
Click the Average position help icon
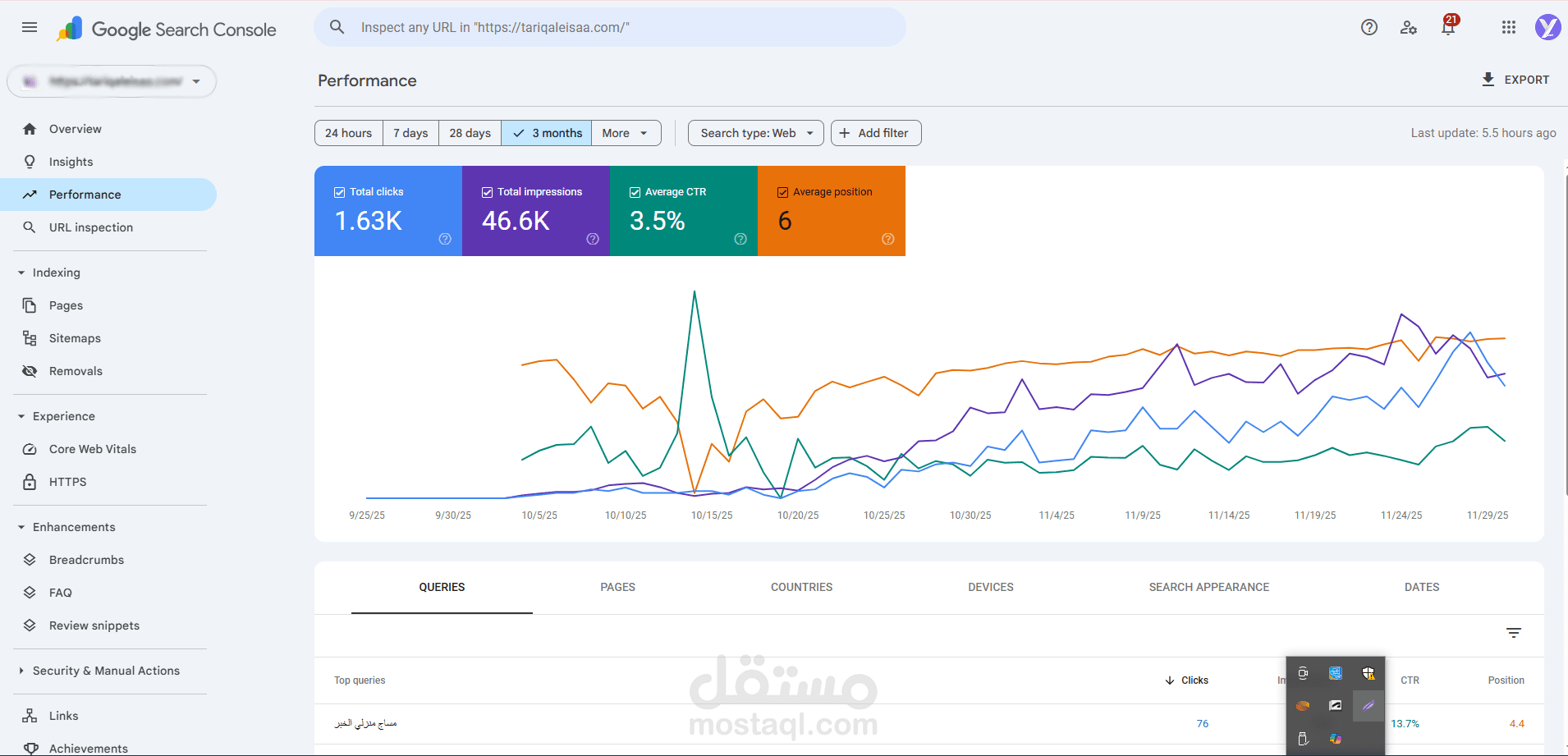pos(887,239)
